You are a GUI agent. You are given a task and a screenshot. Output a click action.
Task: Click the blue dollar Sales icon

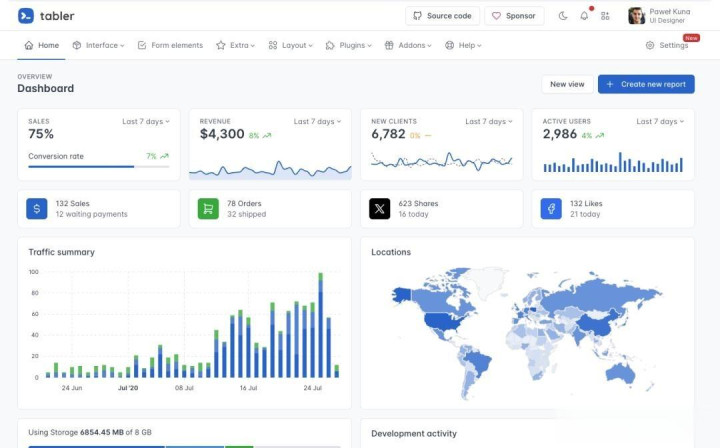pos(37,208)
